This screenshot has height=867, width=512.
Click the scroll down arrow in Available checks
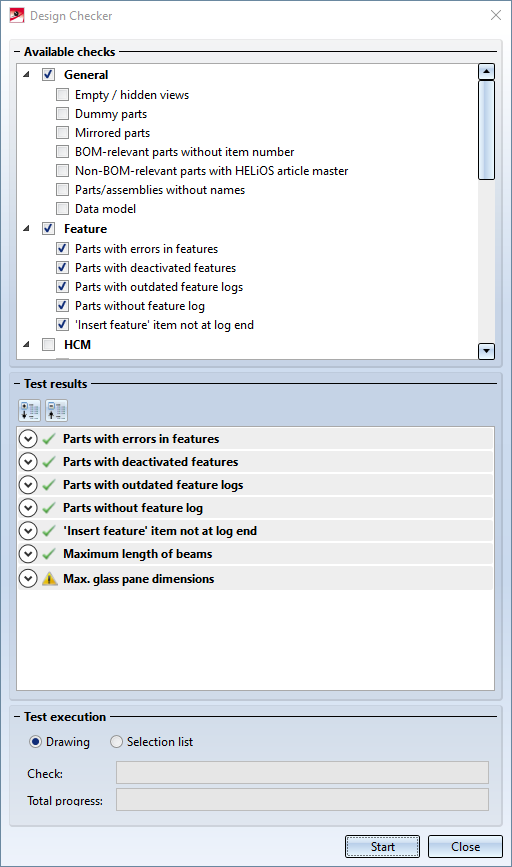pyautogui.click(x=486, y=351)
